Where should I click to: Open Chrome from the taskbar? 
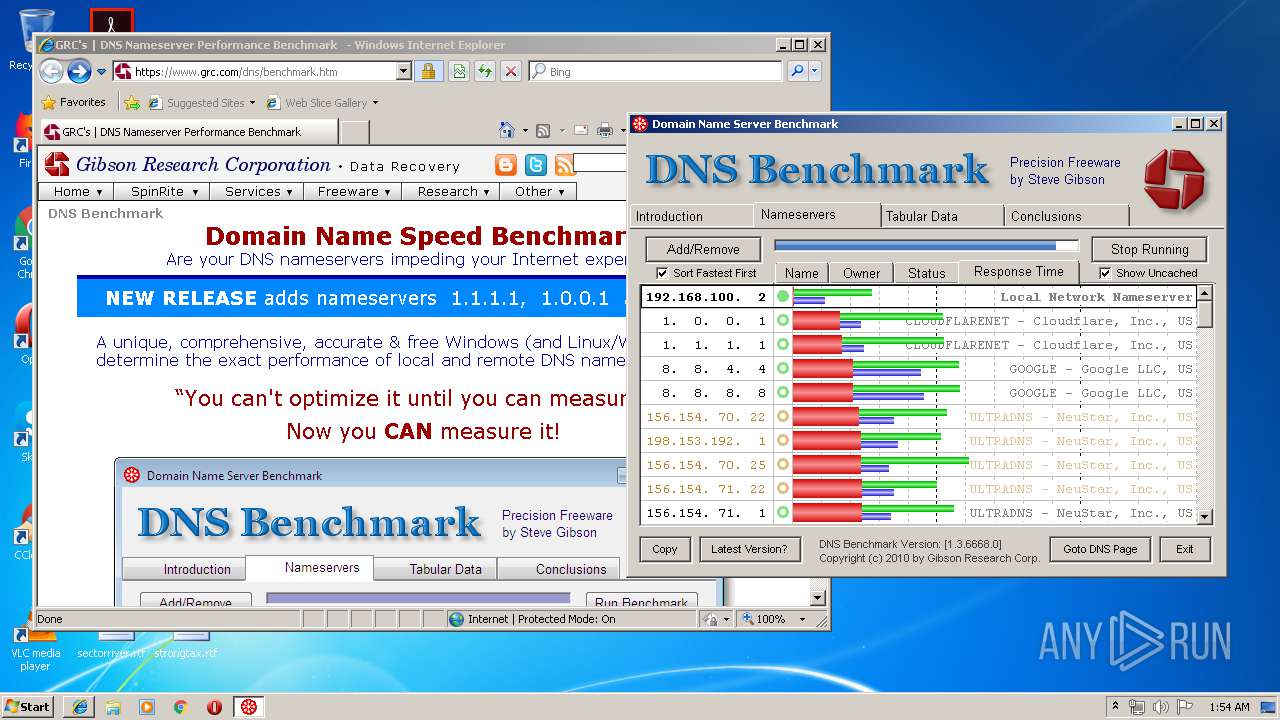point(180,707)
